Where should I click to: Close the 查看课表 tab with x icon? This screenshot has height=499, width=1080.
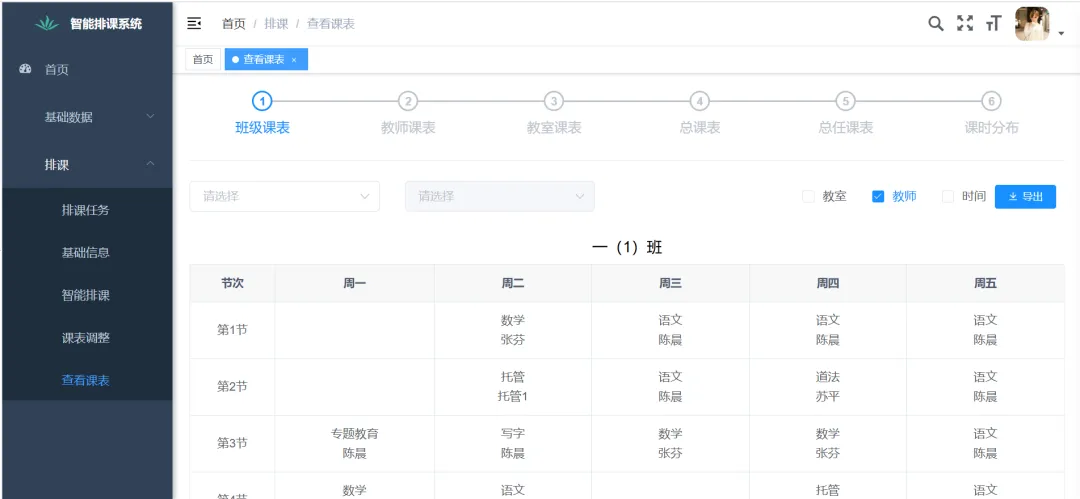pos(294,60)
